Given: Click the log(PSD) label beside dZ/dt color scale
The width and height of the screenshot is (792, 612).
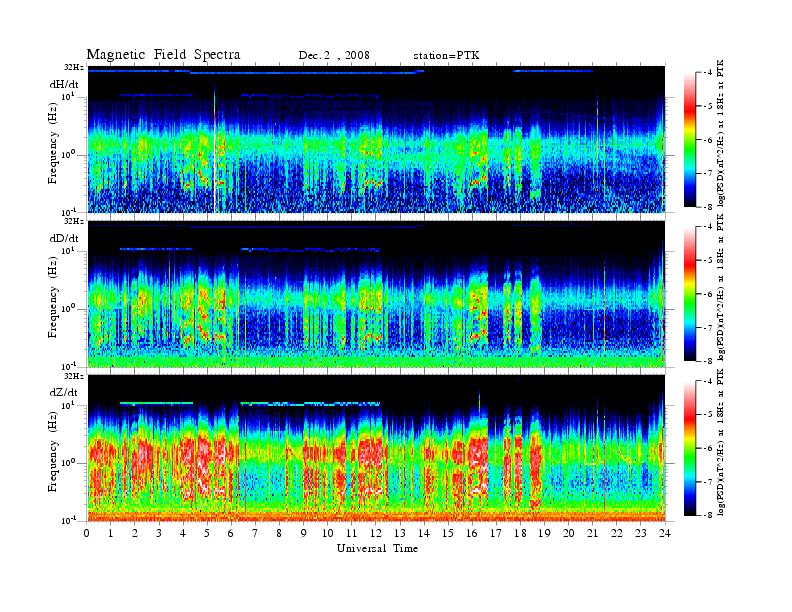Looking at the screenshot, I should [x=721, y=442].
